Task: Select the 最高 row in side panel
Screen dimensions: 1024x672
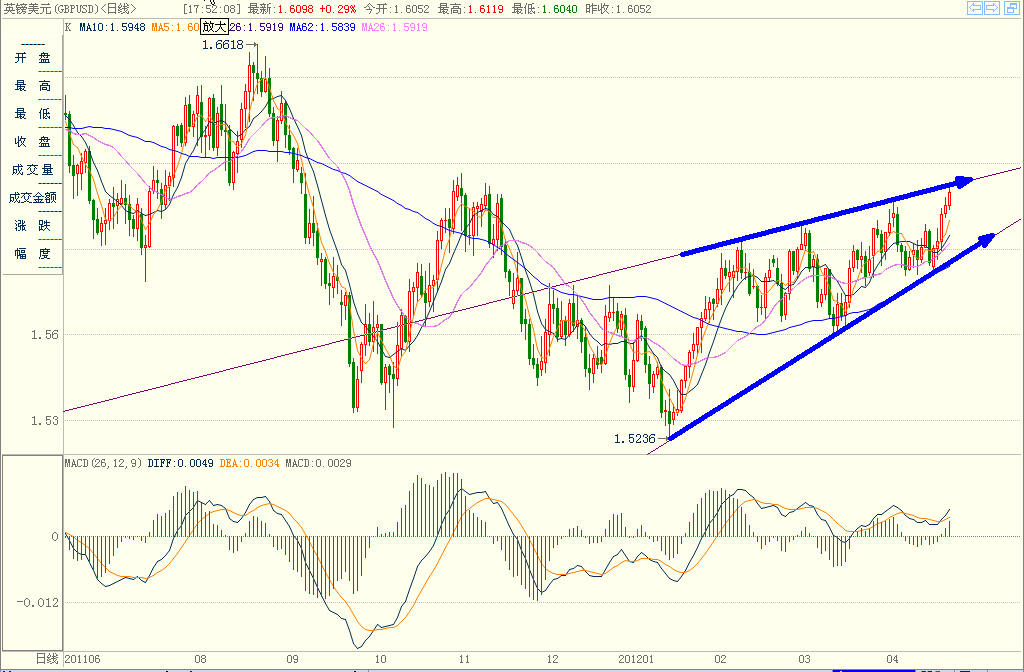Action: click(33, 86)
